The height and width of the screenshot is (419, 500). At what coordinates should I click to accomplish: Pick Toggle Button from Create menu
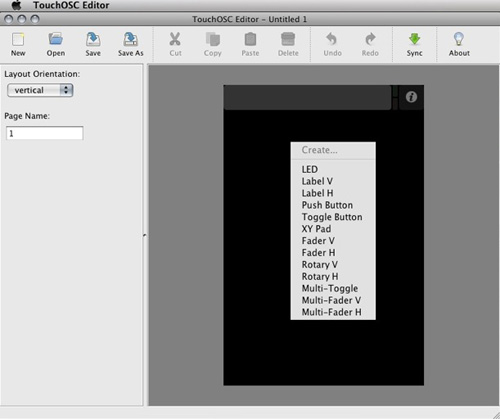click(x=333, y=217)
